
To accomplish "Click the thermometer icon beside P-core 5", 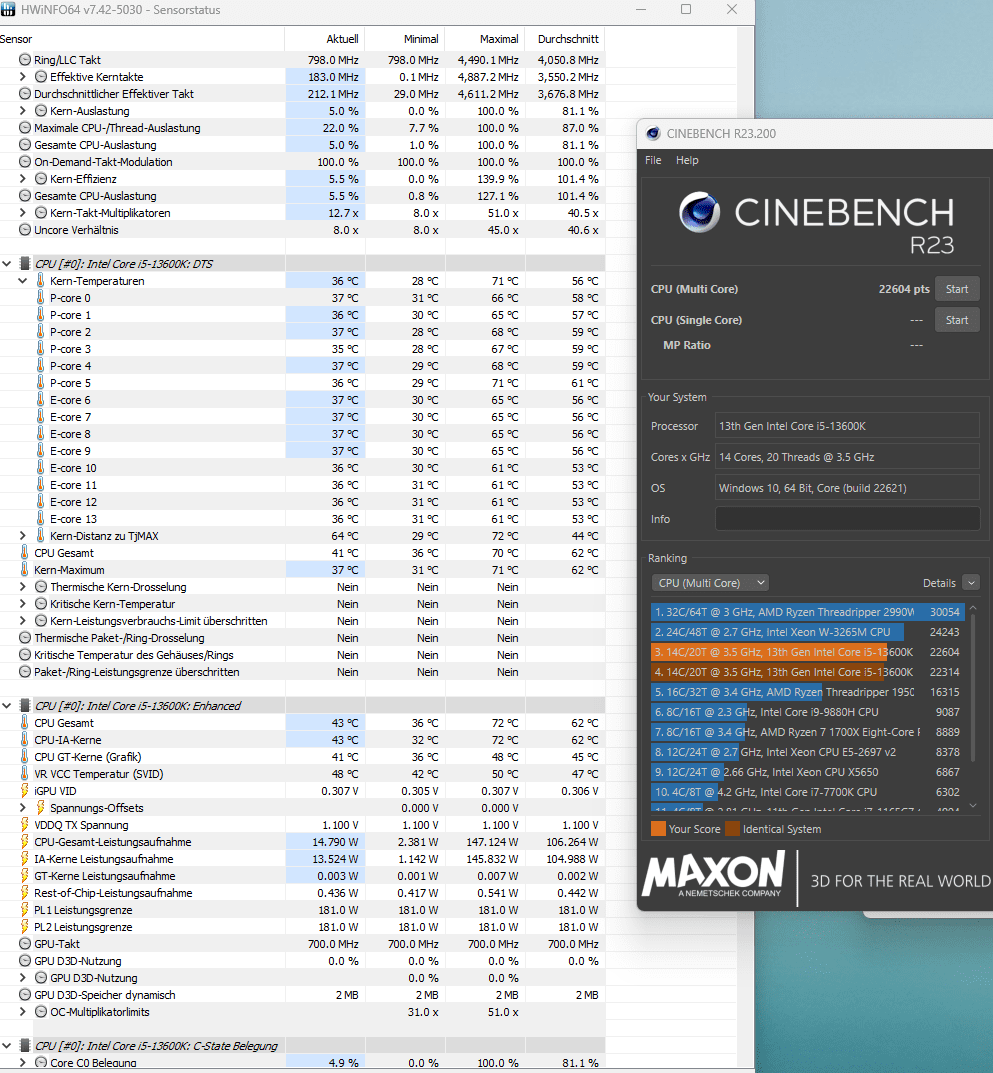I will pos(40,383).
